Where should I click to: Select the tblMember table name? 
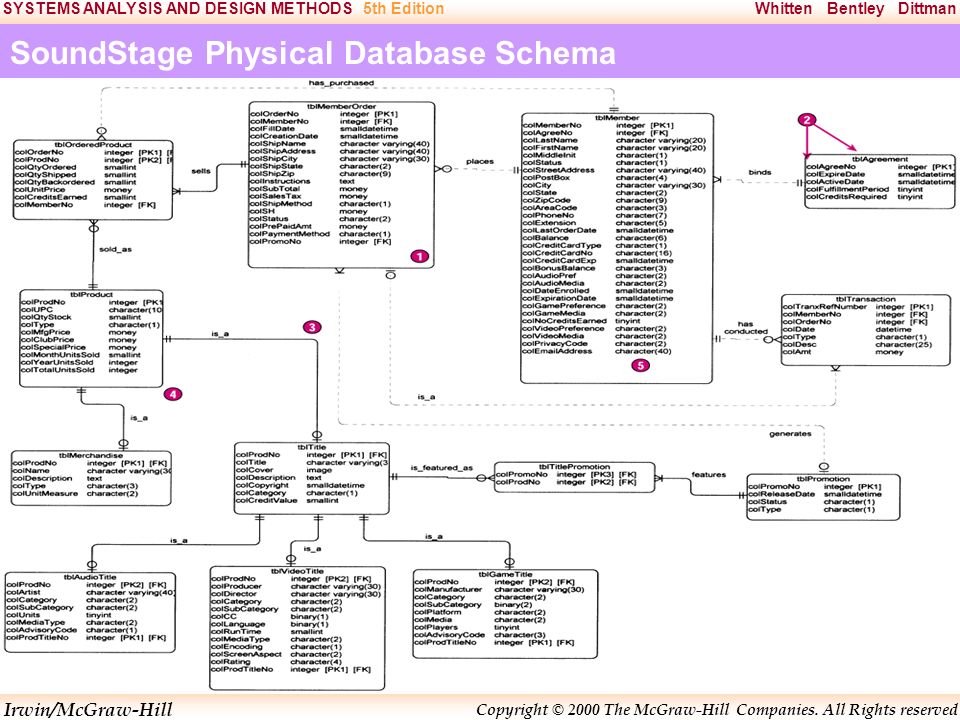click(617, 118)
